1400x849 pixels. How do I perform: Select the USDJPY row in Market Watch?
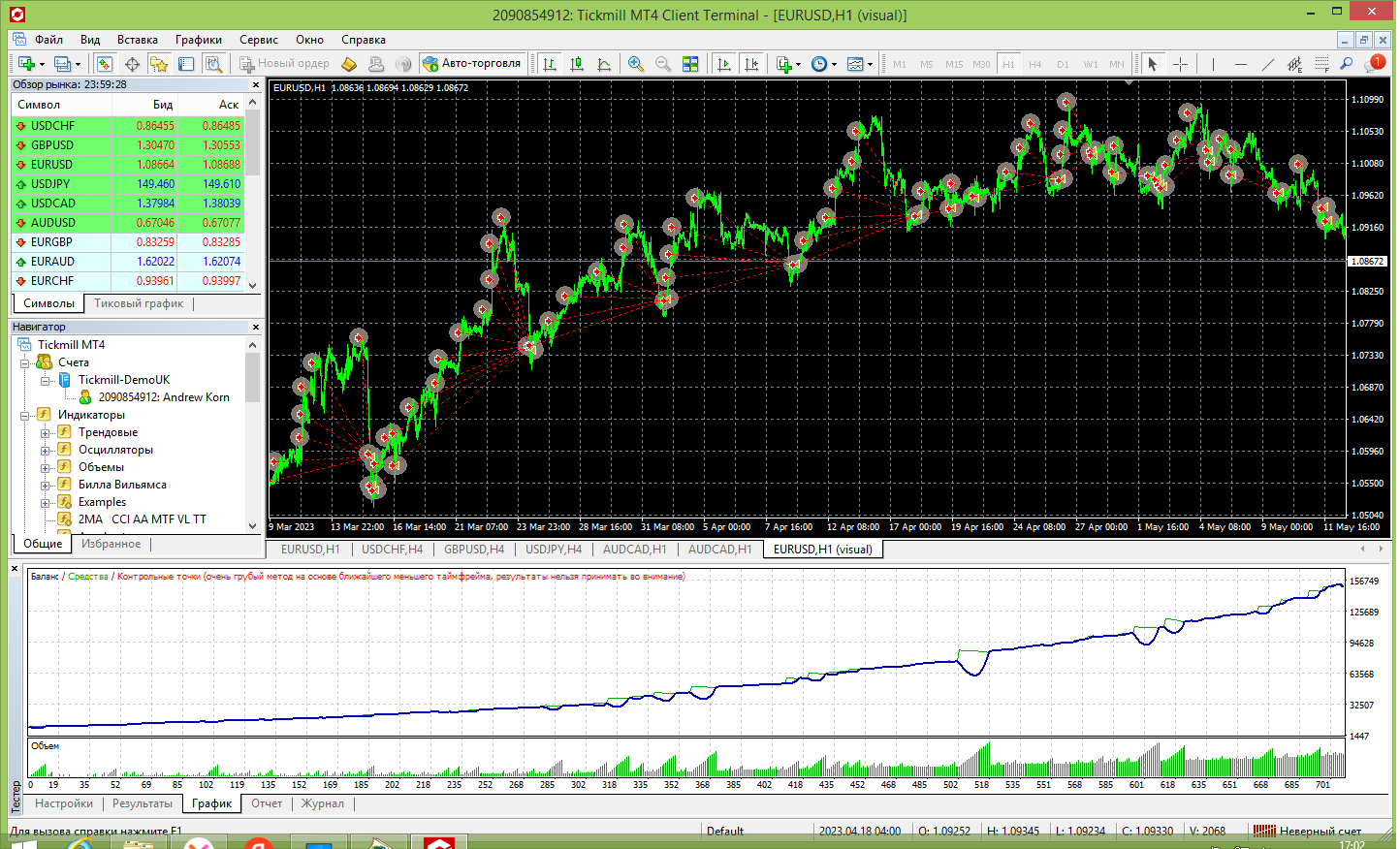tap(50, 184)
